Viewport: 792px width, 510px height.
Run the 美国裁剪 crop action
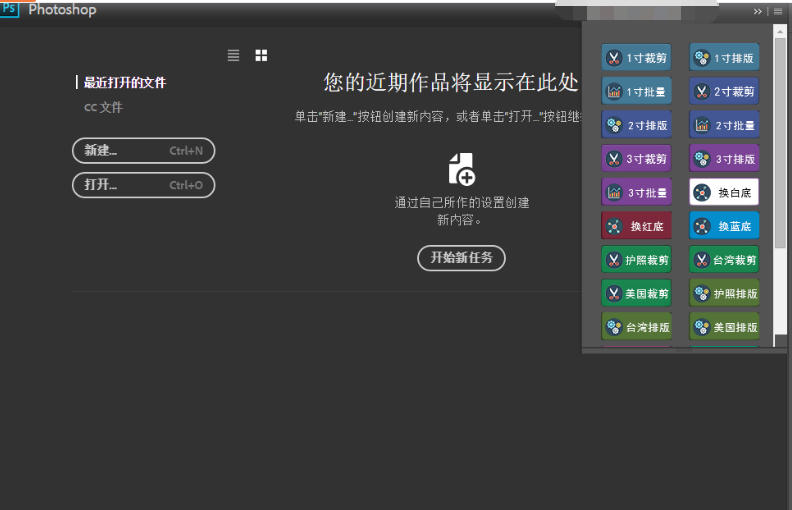pos(636,293)
